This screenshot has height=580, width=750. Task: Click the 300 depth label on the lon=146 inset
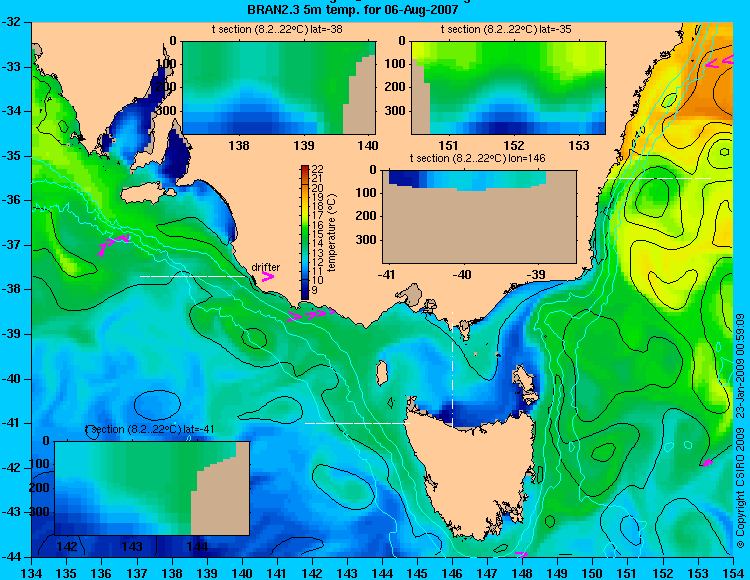coord(367,240)
